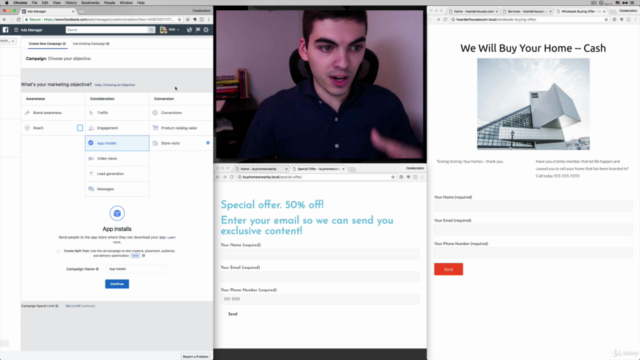Screen dimensions: 640x360
Task: Choose the Store visits objective
Action: (181, 143)
